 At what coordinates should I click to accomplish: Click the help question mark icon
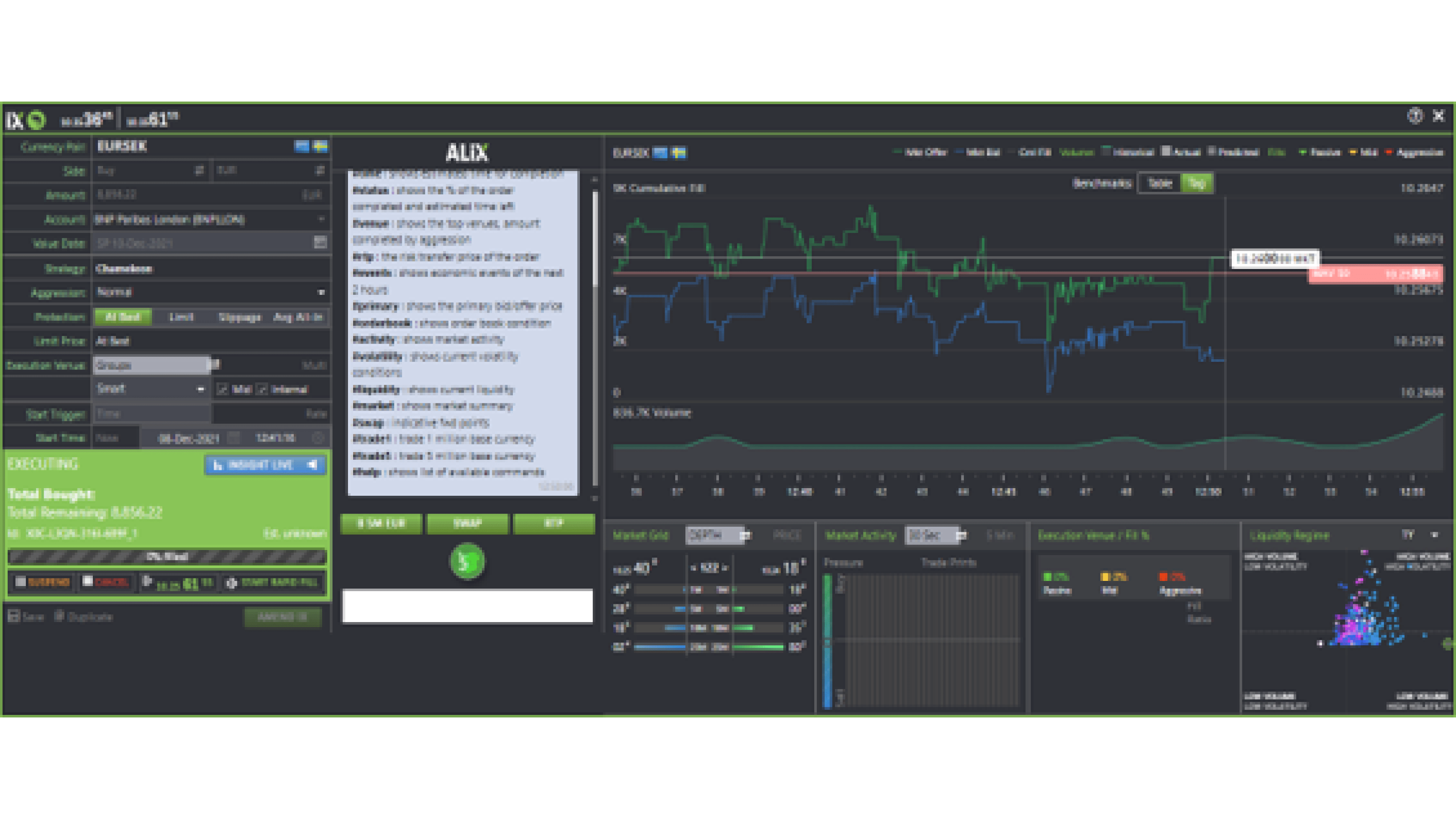tap(1416, 116)
